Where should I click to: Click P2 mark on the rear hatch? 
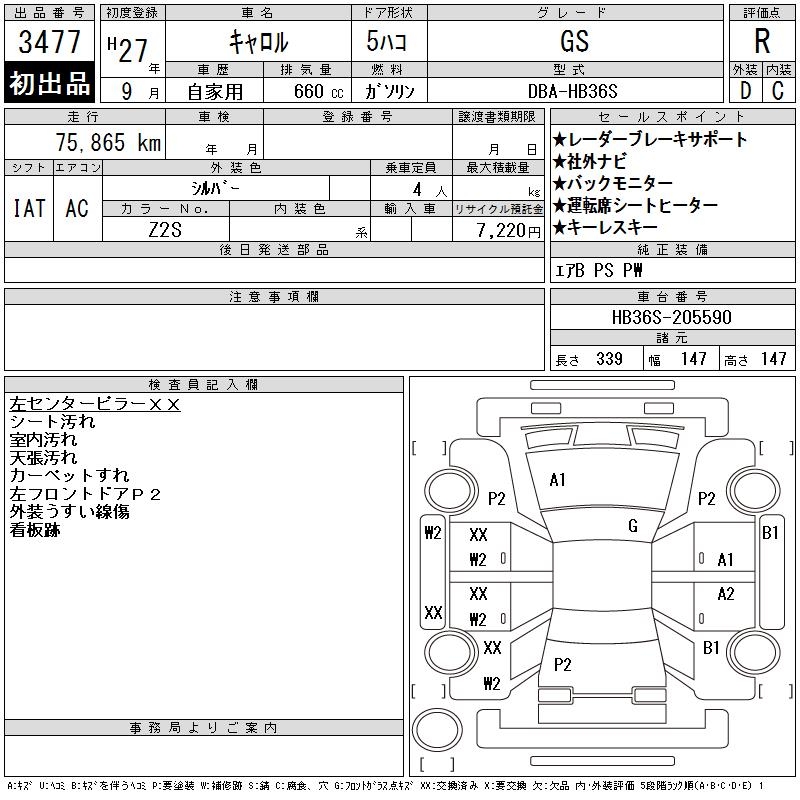563,665
